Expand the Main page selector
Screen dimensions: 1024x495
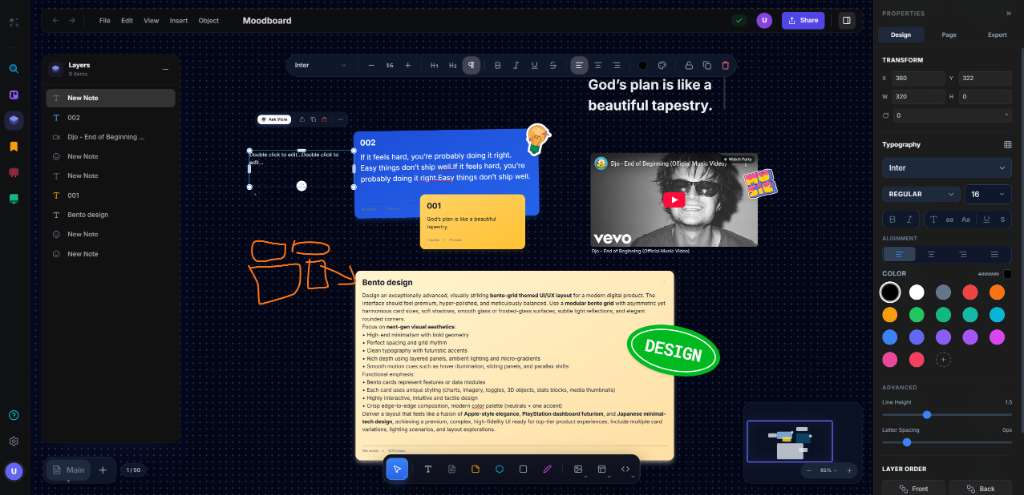pos(69,470)
